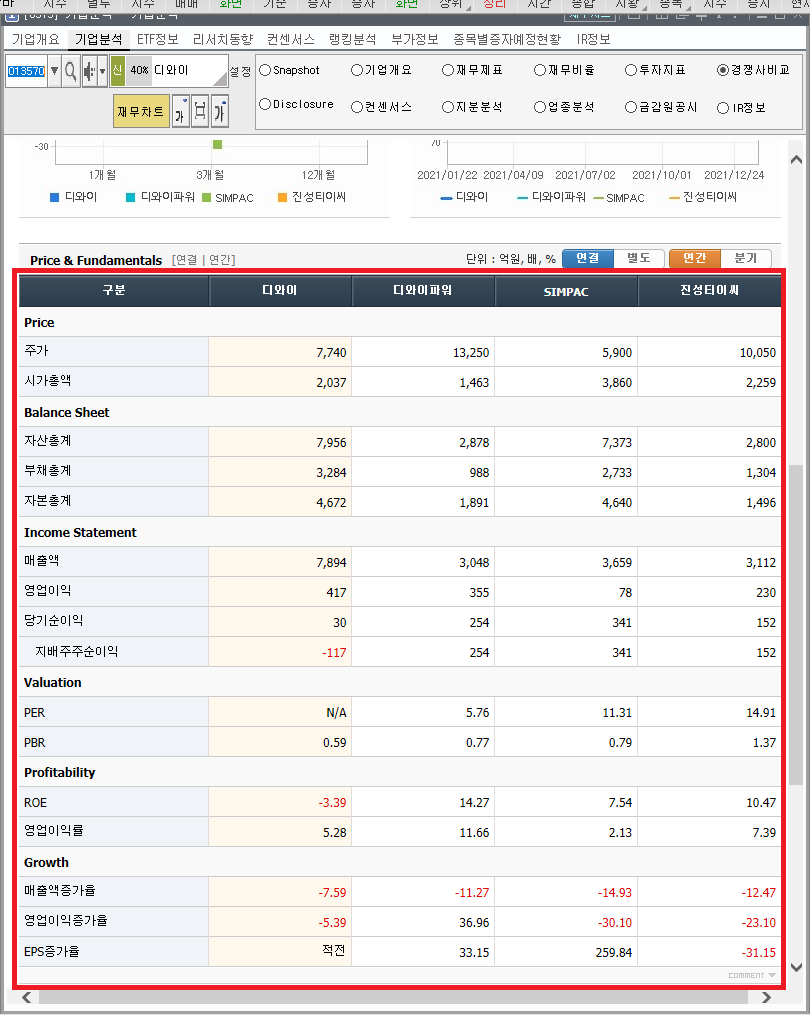810x1015 pixels.
Task: Click the yellow 재무차트 button
Action: coord(141,111)
